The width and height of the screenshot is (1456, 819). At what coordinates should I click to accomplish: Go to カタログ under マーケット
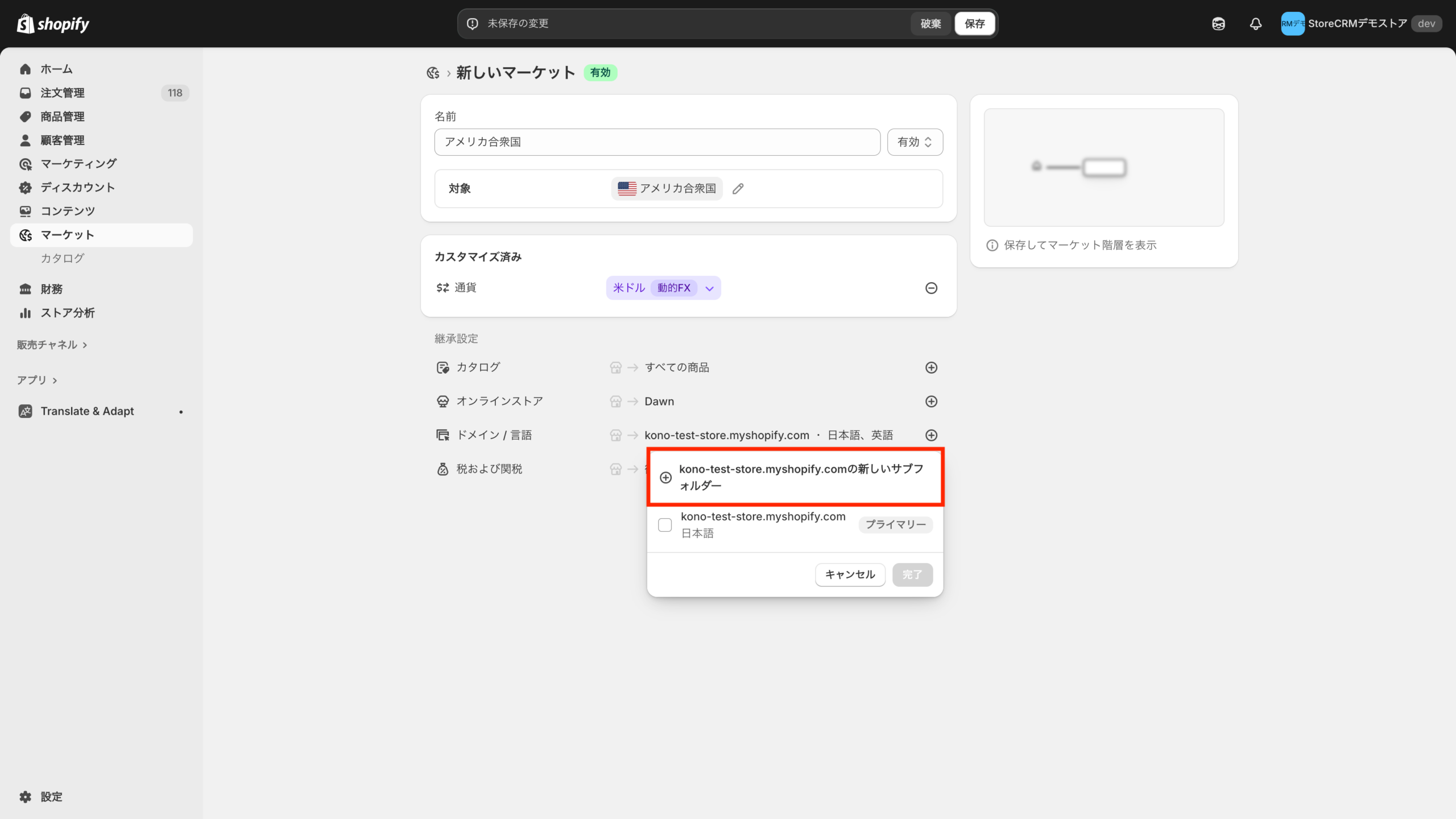point(63,258)
